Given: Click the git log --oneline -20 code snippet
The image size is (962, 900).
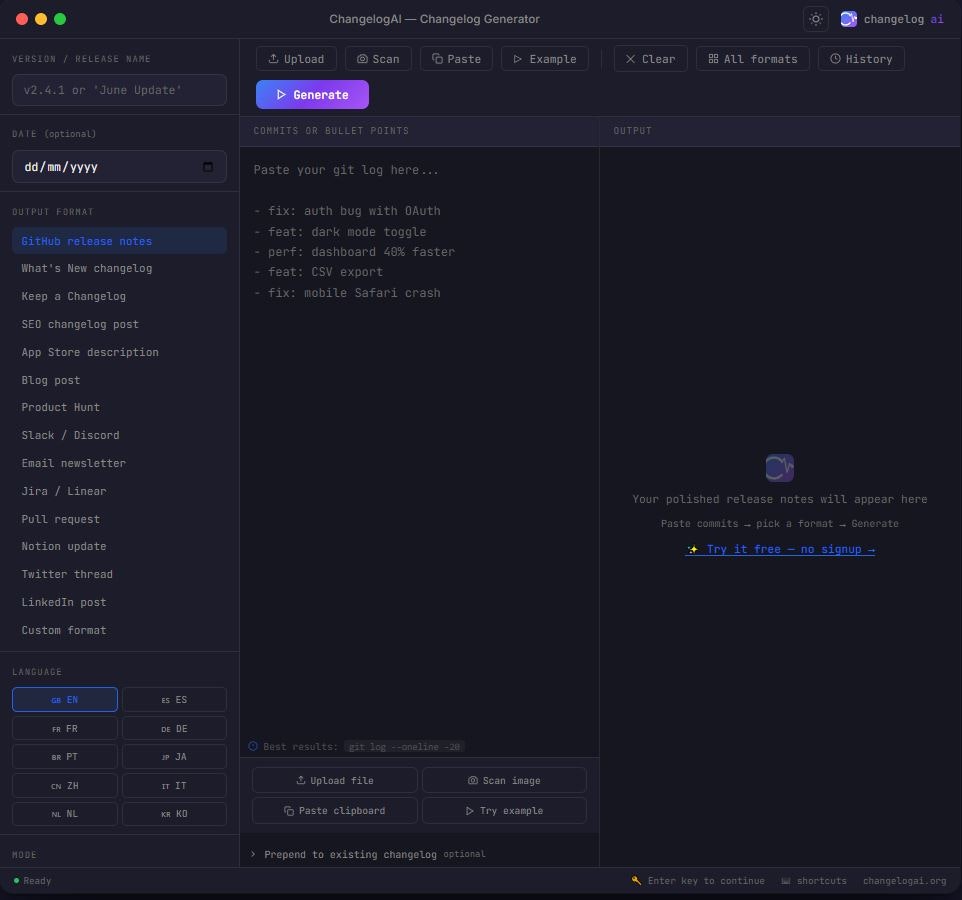Looking at the screenshot, I should point(404,747).
